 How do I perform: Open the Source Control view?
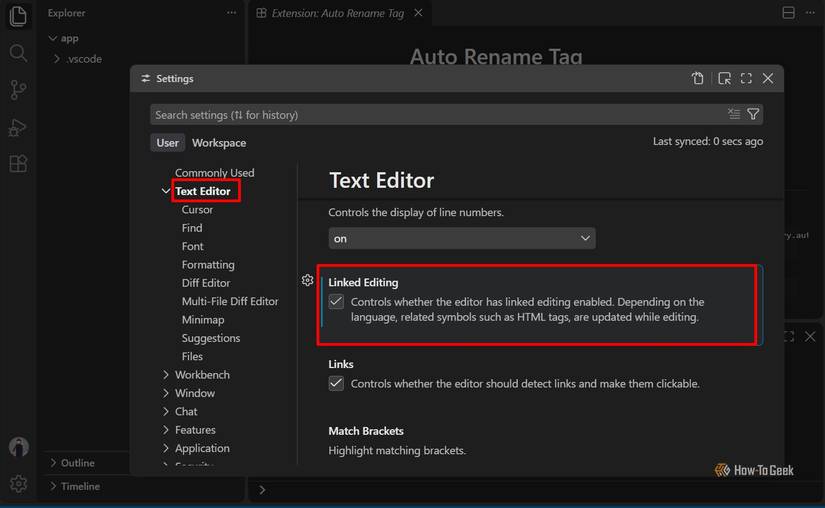click(18, 90)
